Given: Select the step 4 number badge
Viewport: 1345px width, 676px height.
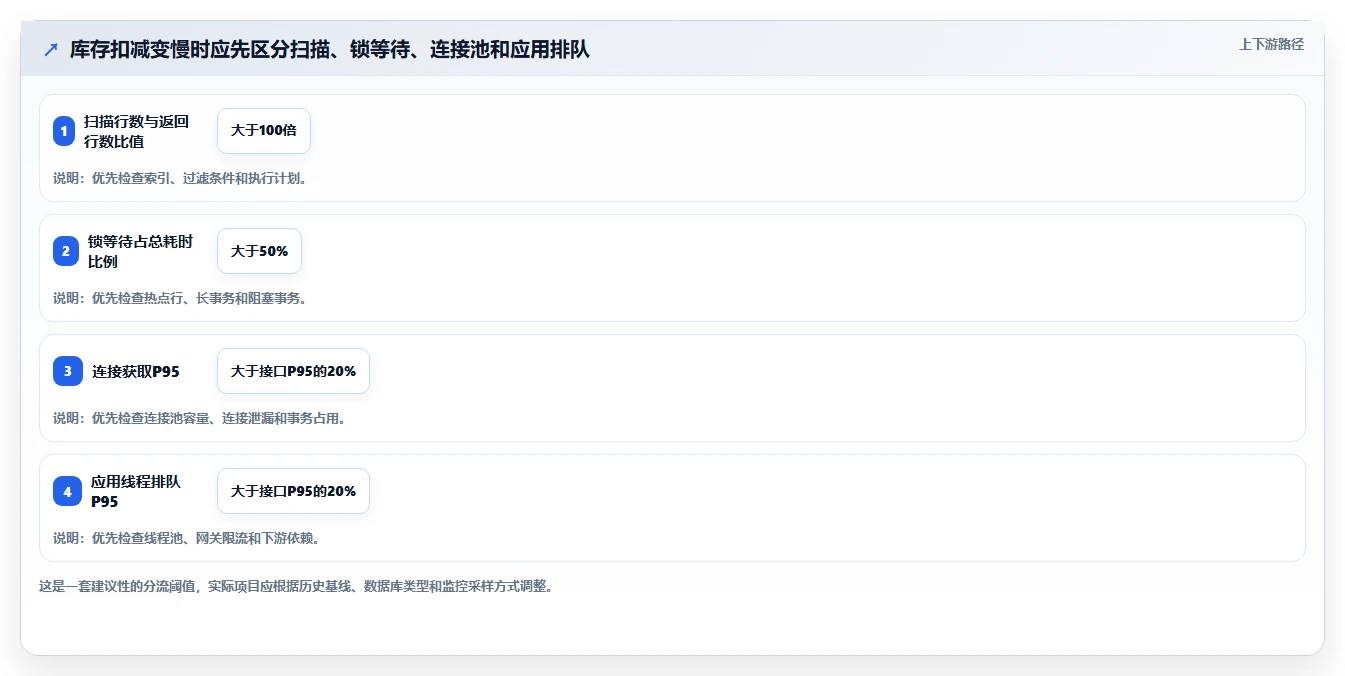Looking at the screenshot, I should click(x=67, y=491).
